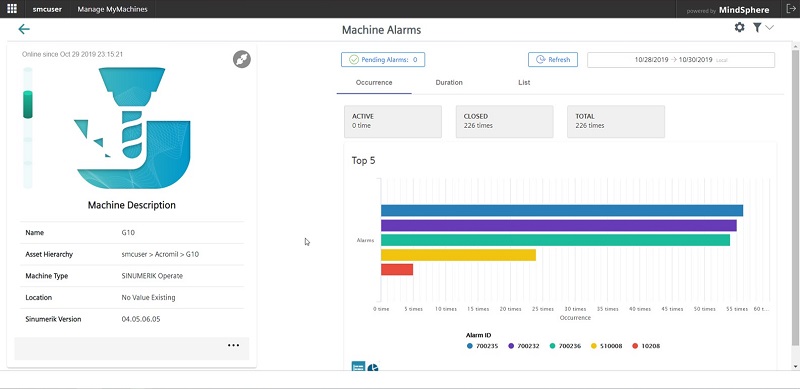Click the machine status level indicator
Screen dimensions: 800x389
click(x=28, y=128)
